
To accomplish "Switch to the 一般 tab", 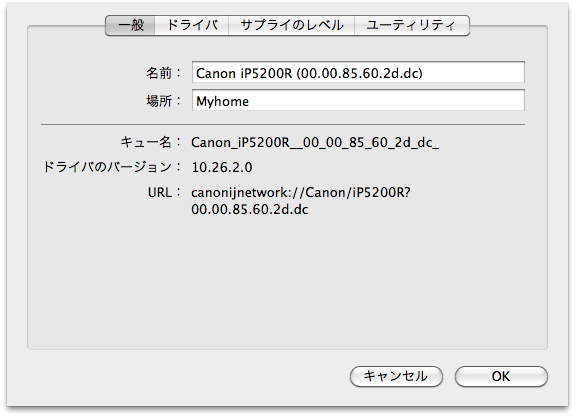I will 130,25.
